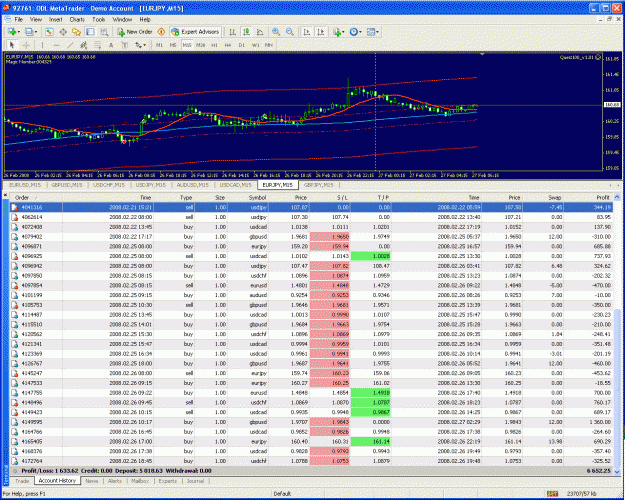Select the Text tool (A)

pos(111,45)
